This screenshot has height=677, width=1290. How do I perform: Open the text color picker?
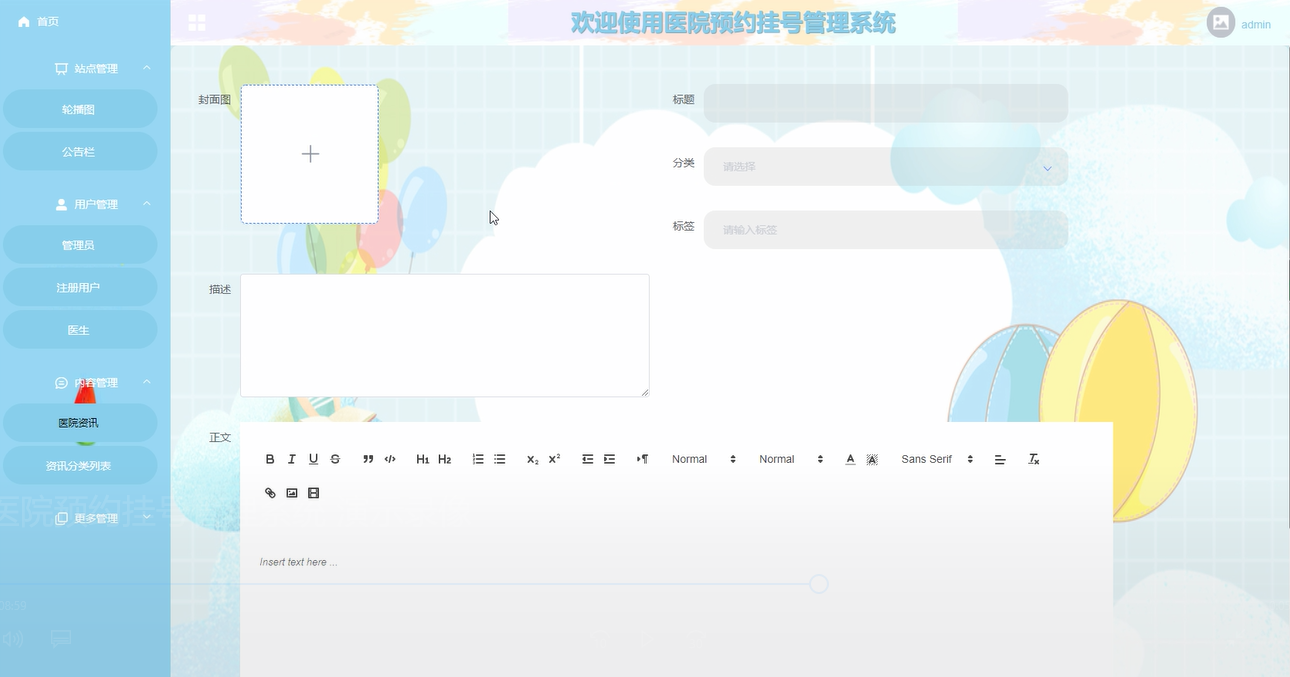[850, 459]
